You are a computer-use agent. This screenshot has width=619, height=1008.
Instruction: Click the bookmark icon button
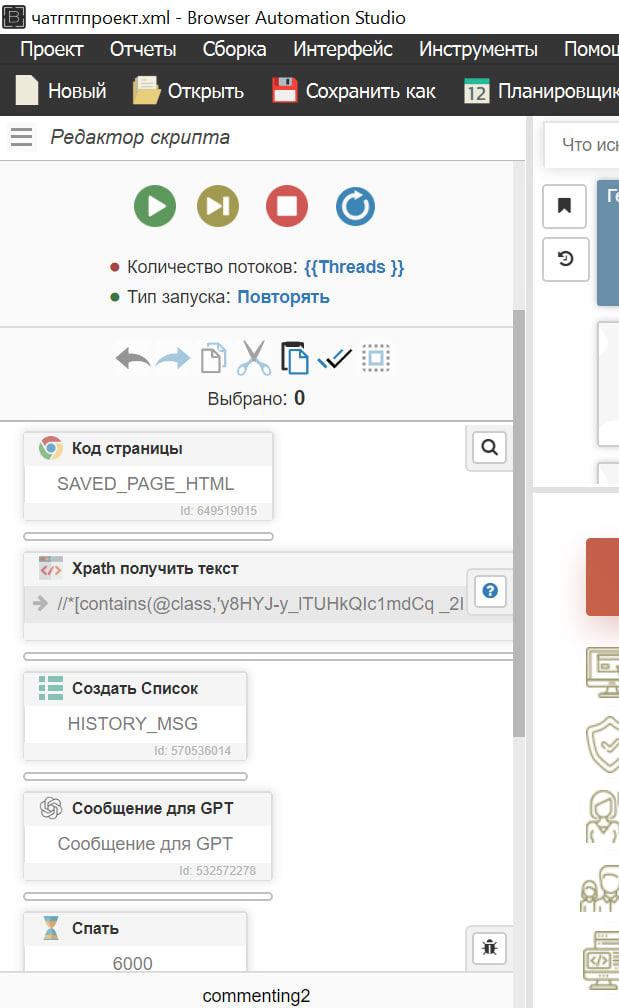[x=564, y=206]
